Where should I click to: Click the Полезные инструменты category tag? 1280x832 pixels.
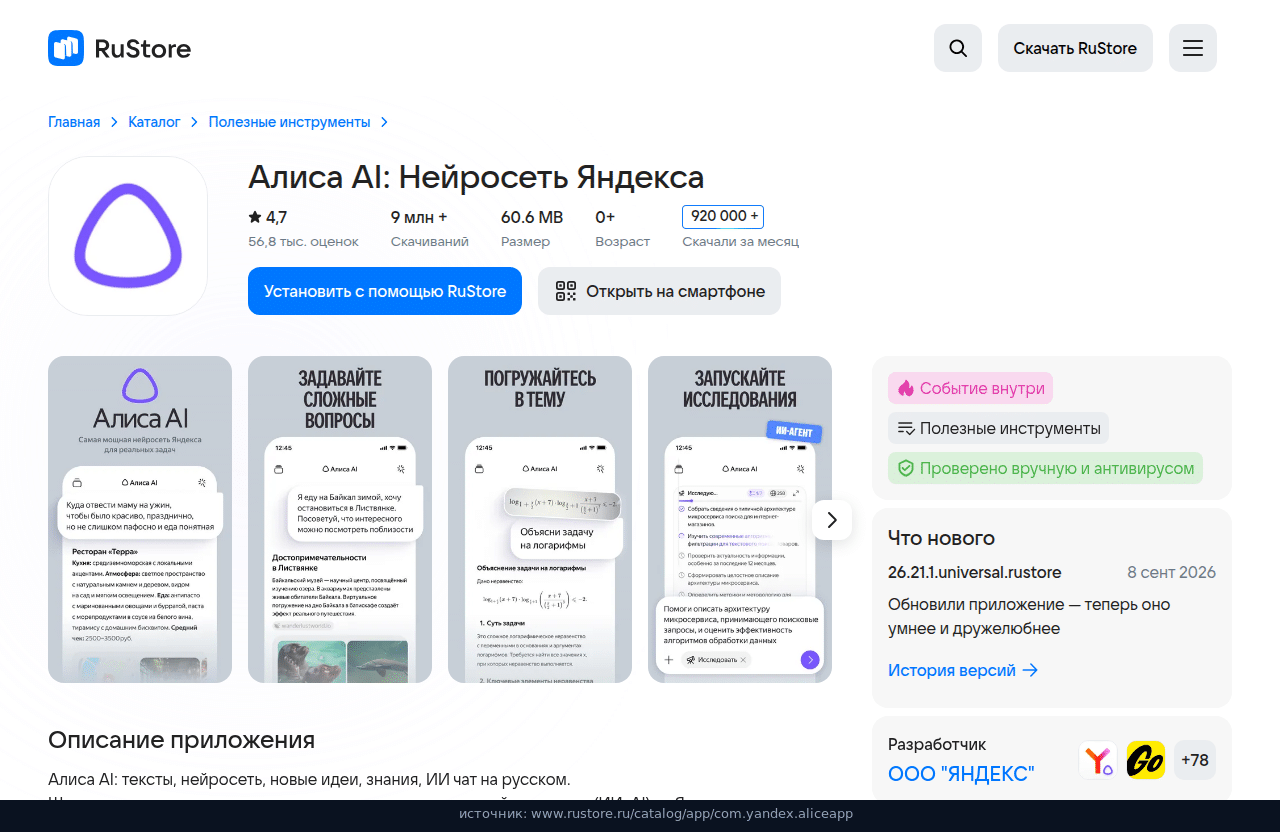998,428
